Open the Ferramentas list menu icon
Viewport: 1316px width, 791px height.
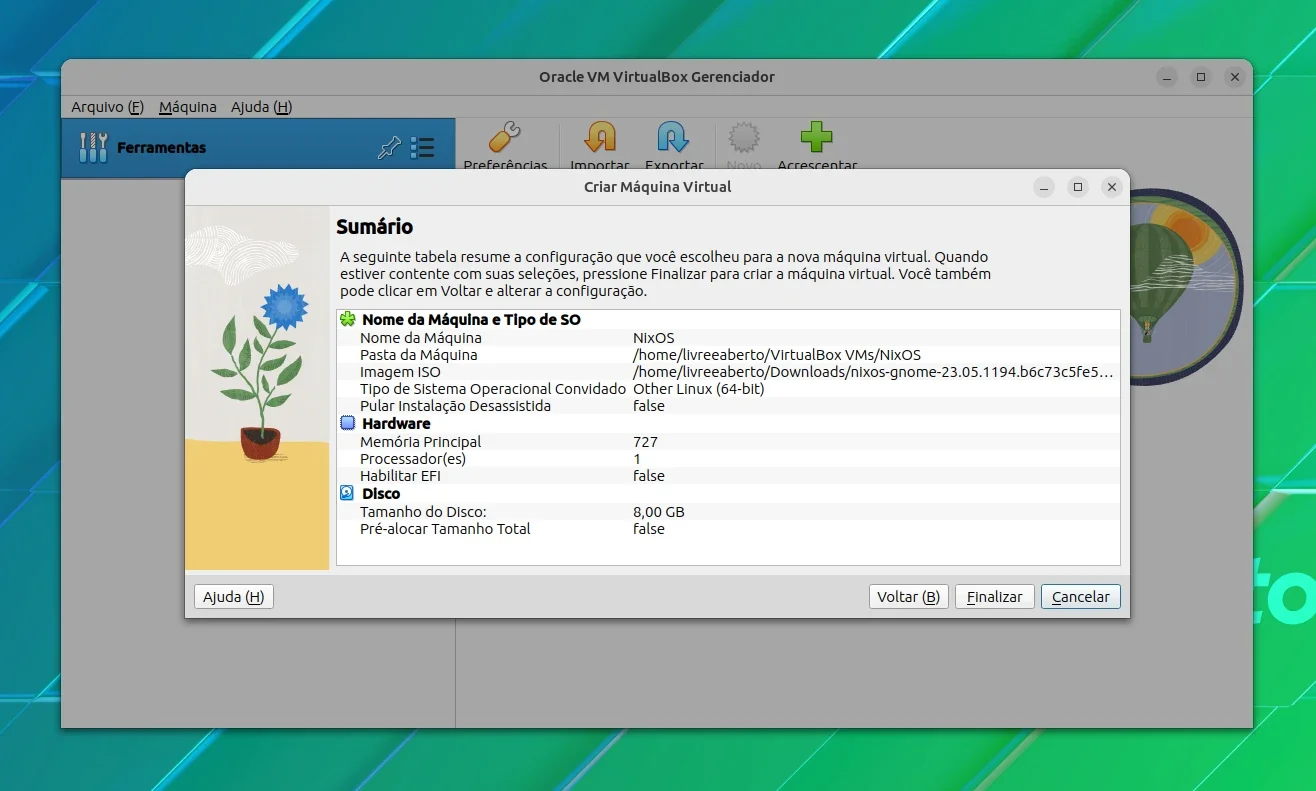pos(423,148)
